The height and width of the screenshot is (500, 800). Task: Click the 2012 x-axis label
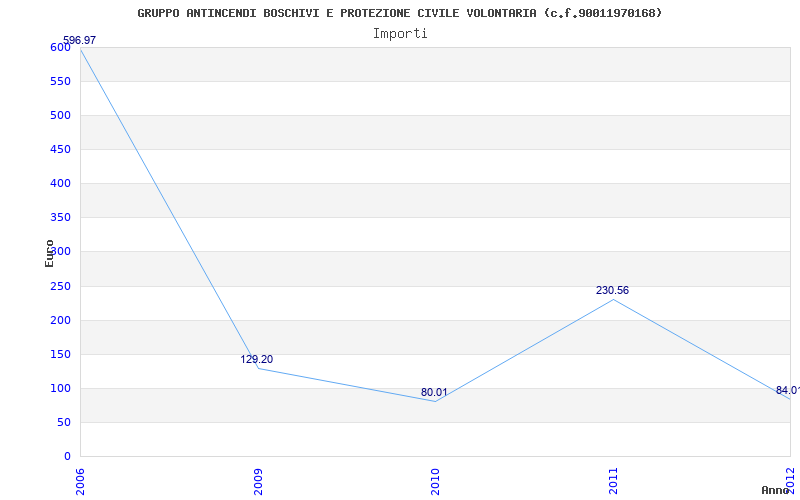pyautogui.click(x=791, y=480)
